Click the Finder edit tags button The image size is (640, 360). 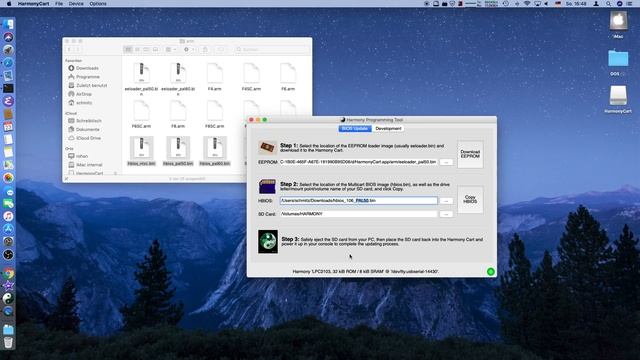click(220, 50)
